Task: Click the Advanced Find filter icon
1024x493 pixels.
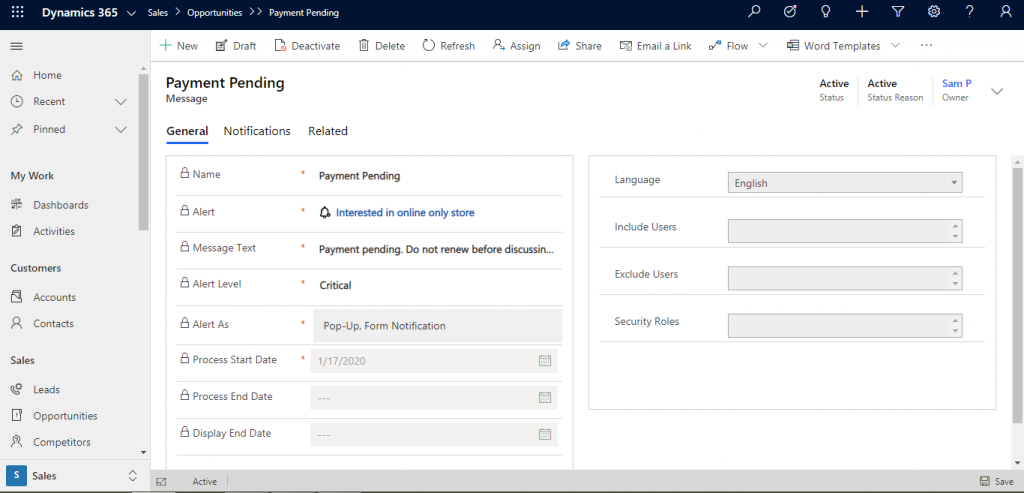Action: coord(898,12)
